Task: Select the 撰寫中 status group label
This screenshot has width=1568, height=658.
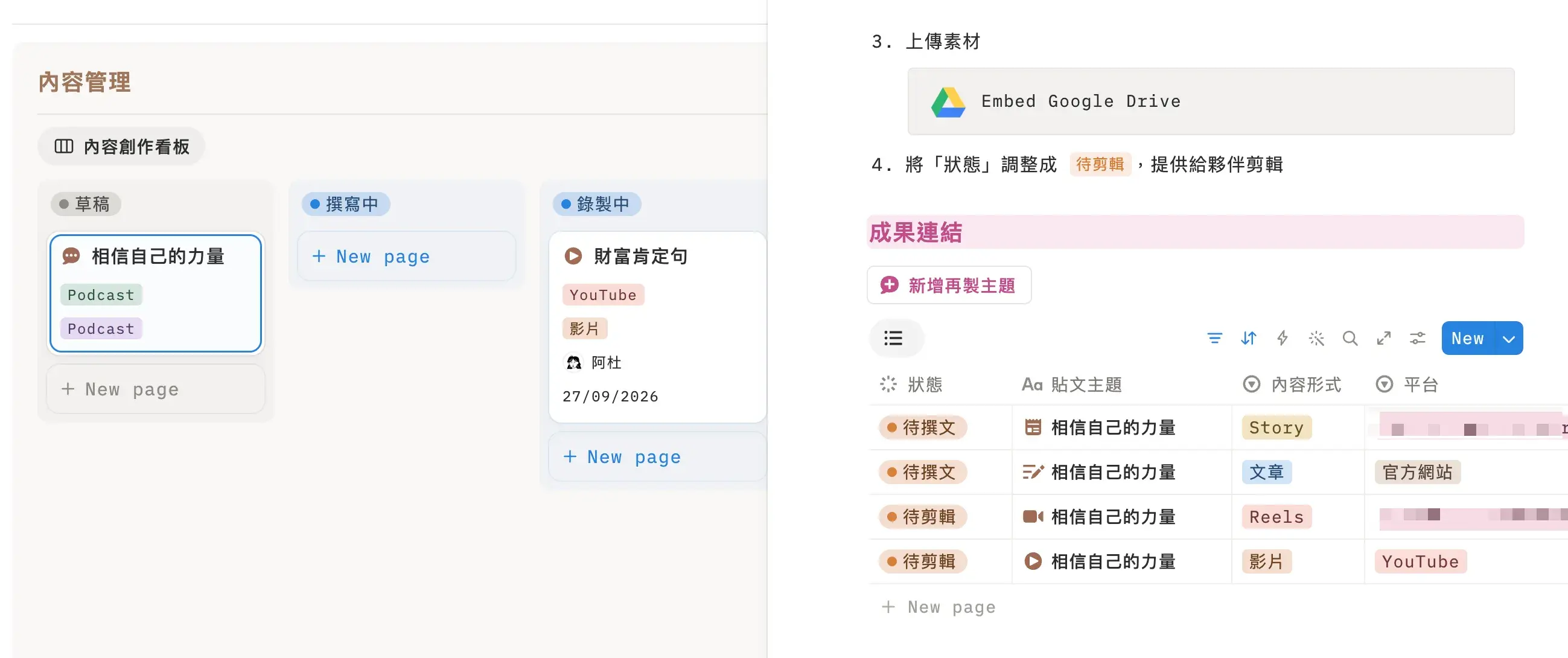Action: [346, 204]
